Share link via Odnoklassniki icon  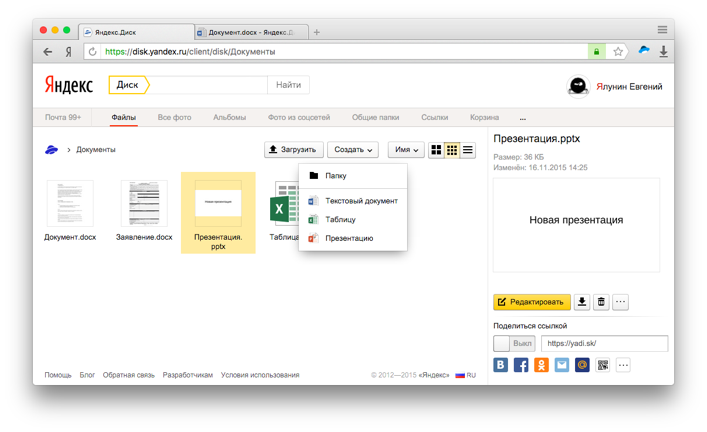(x=541, y=365)
